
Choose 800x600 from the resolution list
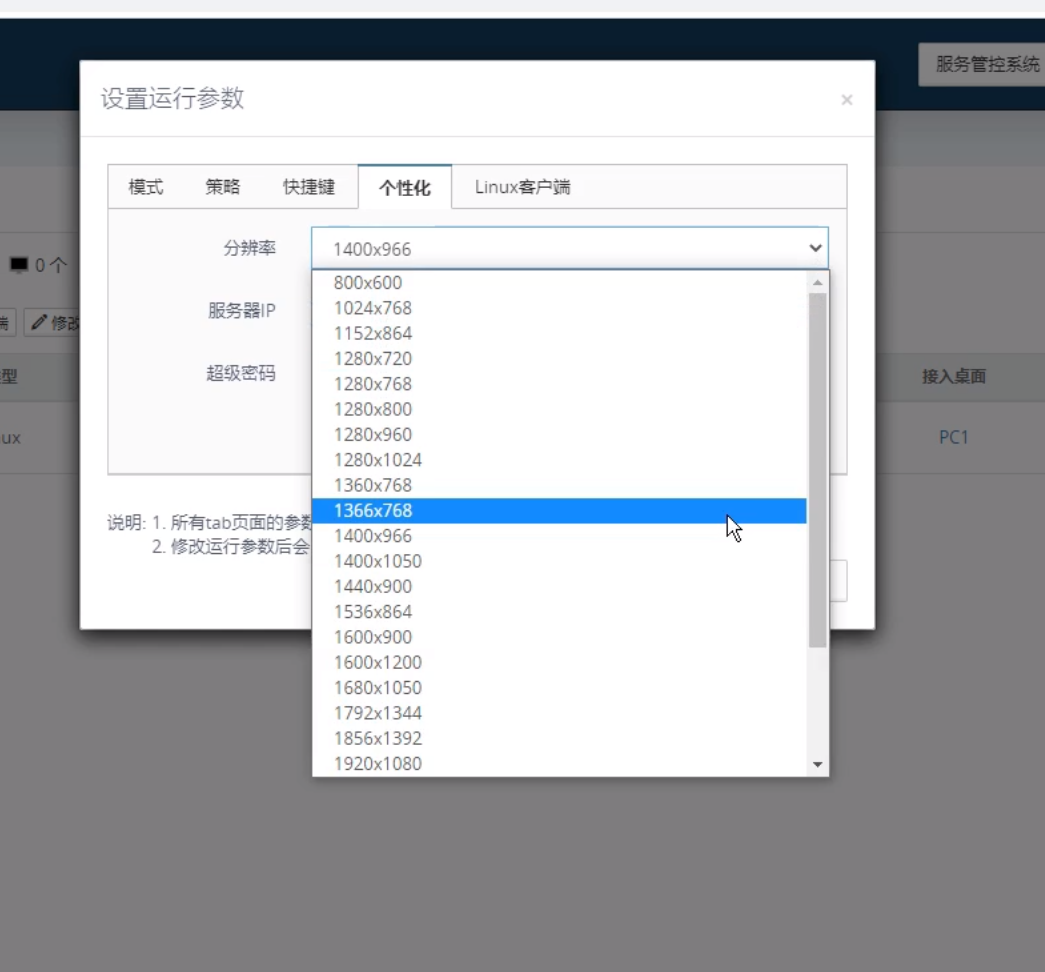click(x=368, y=283)
